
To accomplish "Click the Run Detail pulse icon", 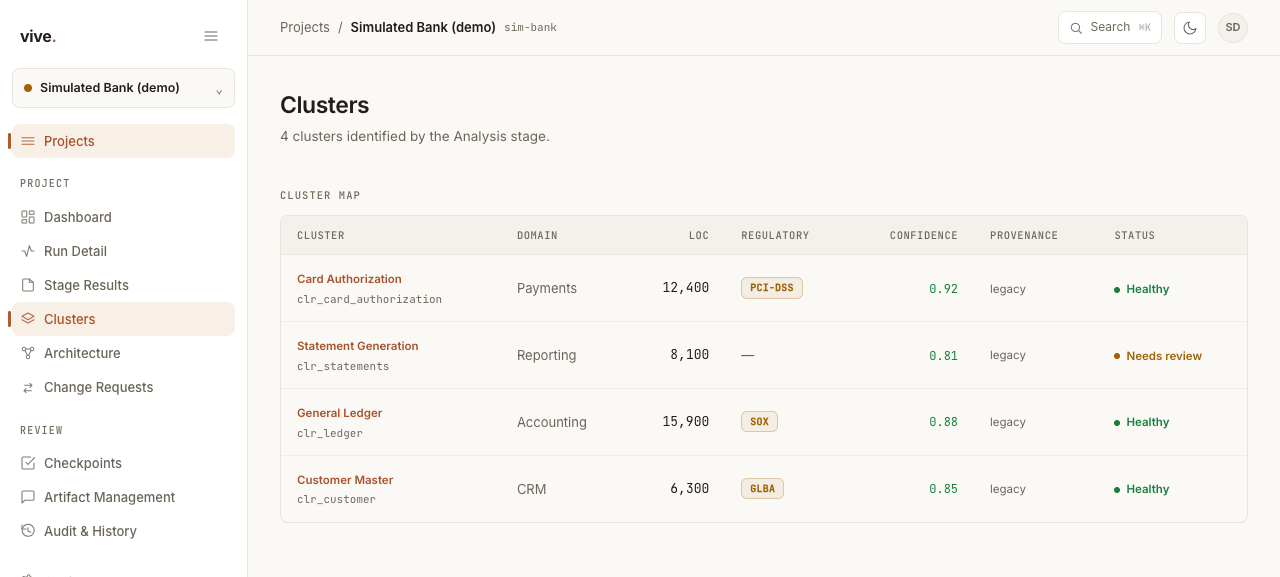I will tap(28, 251).
